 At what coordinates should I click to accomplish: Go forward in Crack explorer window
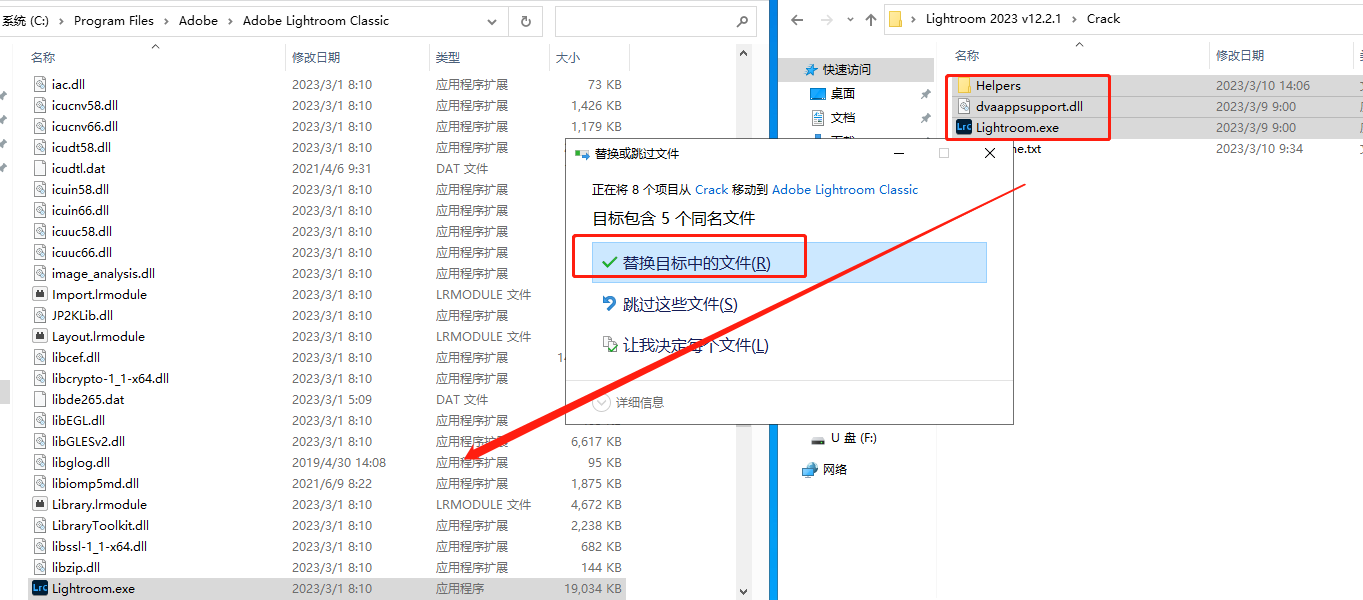click(826, 19)
